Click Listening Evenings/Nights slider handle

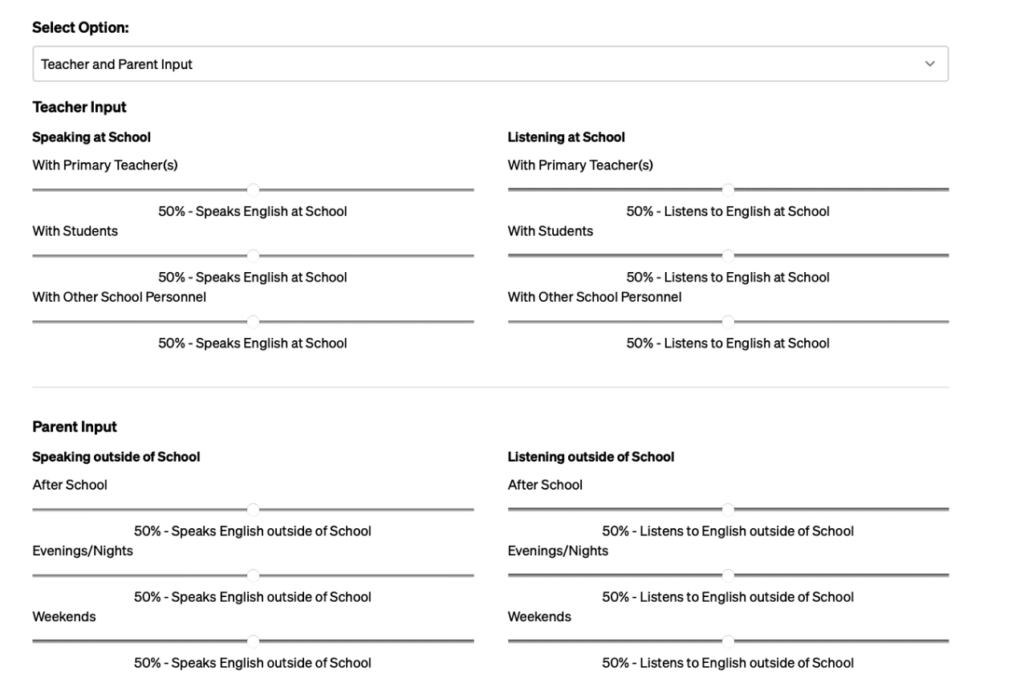728,575
